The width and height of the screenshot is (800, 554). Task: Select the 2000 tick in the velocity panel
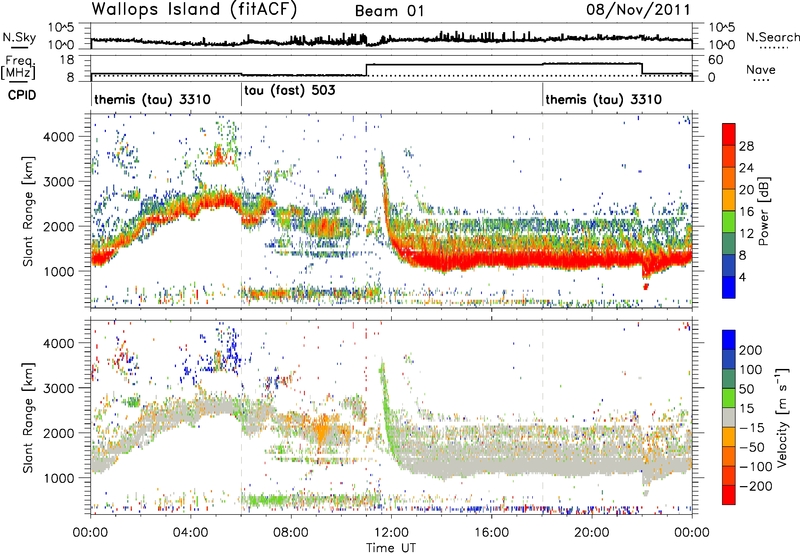(58, 433)
